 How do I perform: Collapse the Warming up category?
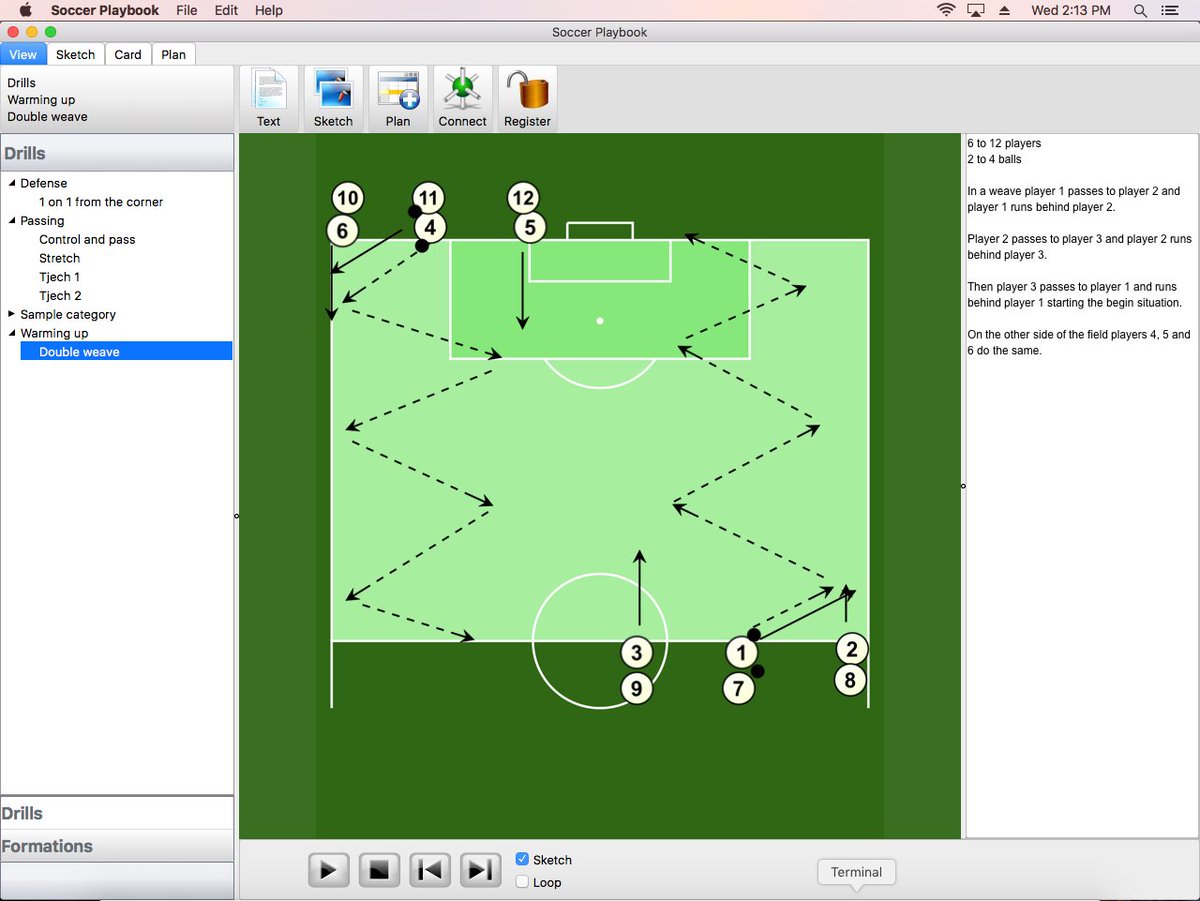pyautogui.click(x=12, y=333)
